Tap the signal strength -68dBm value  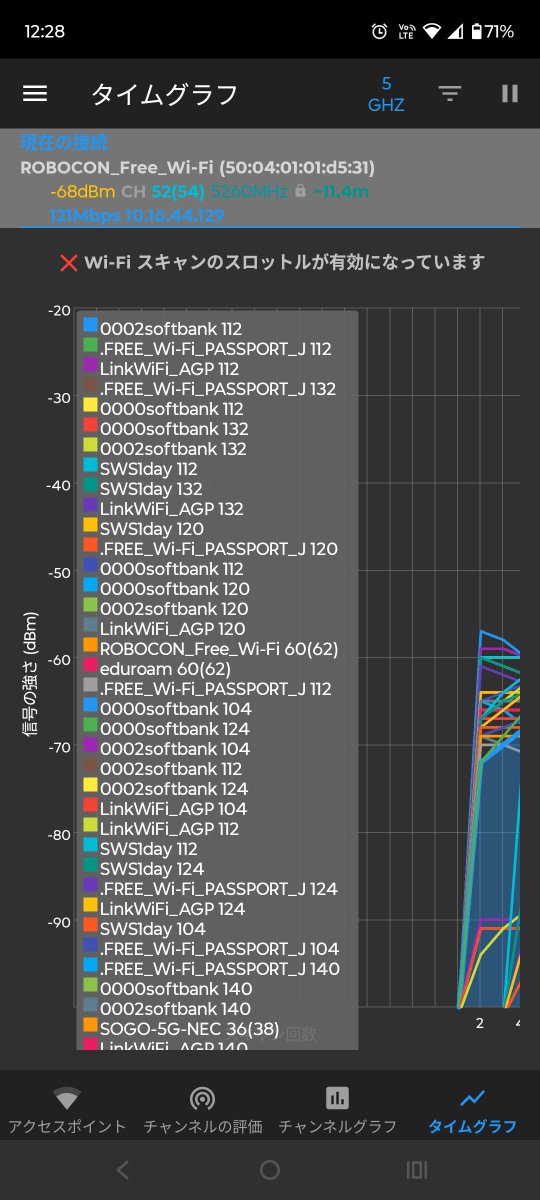[82, 191]
